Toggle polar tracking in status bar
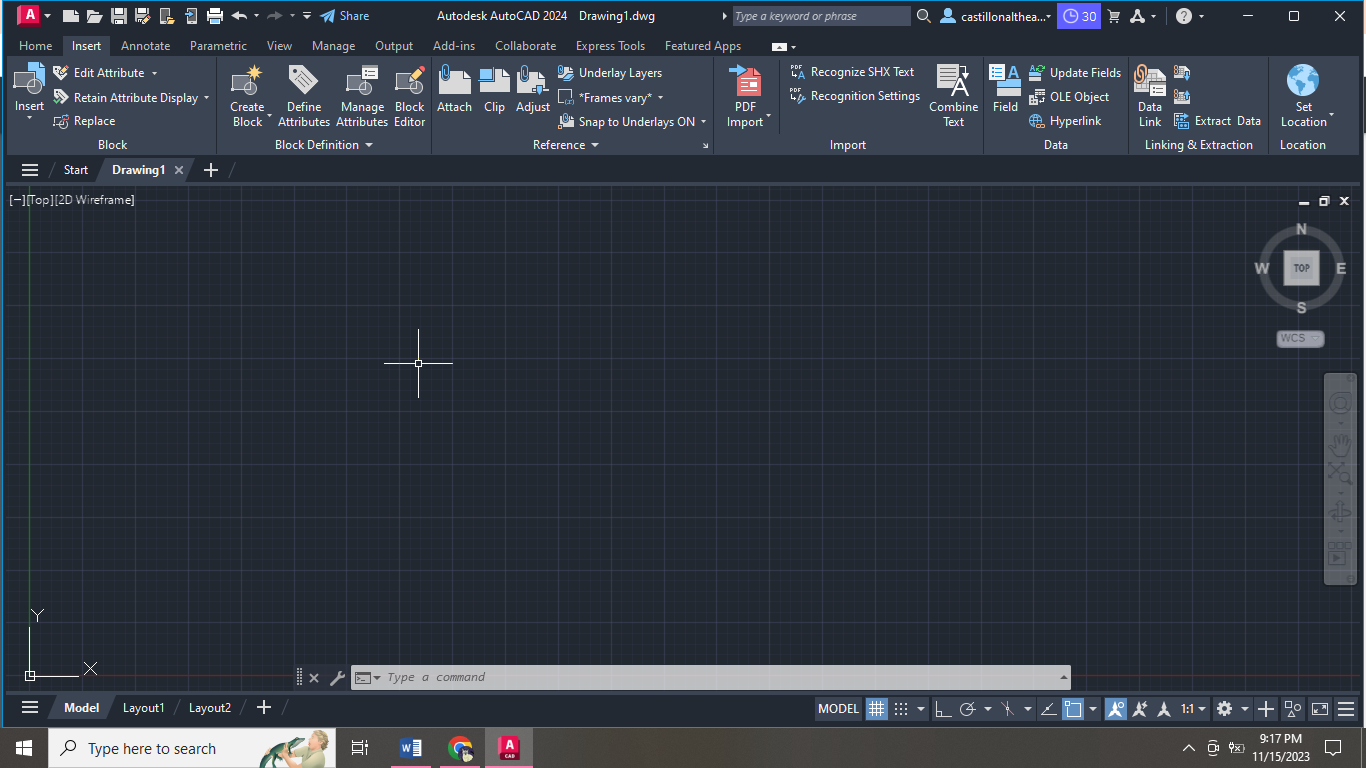 [967, 709]
